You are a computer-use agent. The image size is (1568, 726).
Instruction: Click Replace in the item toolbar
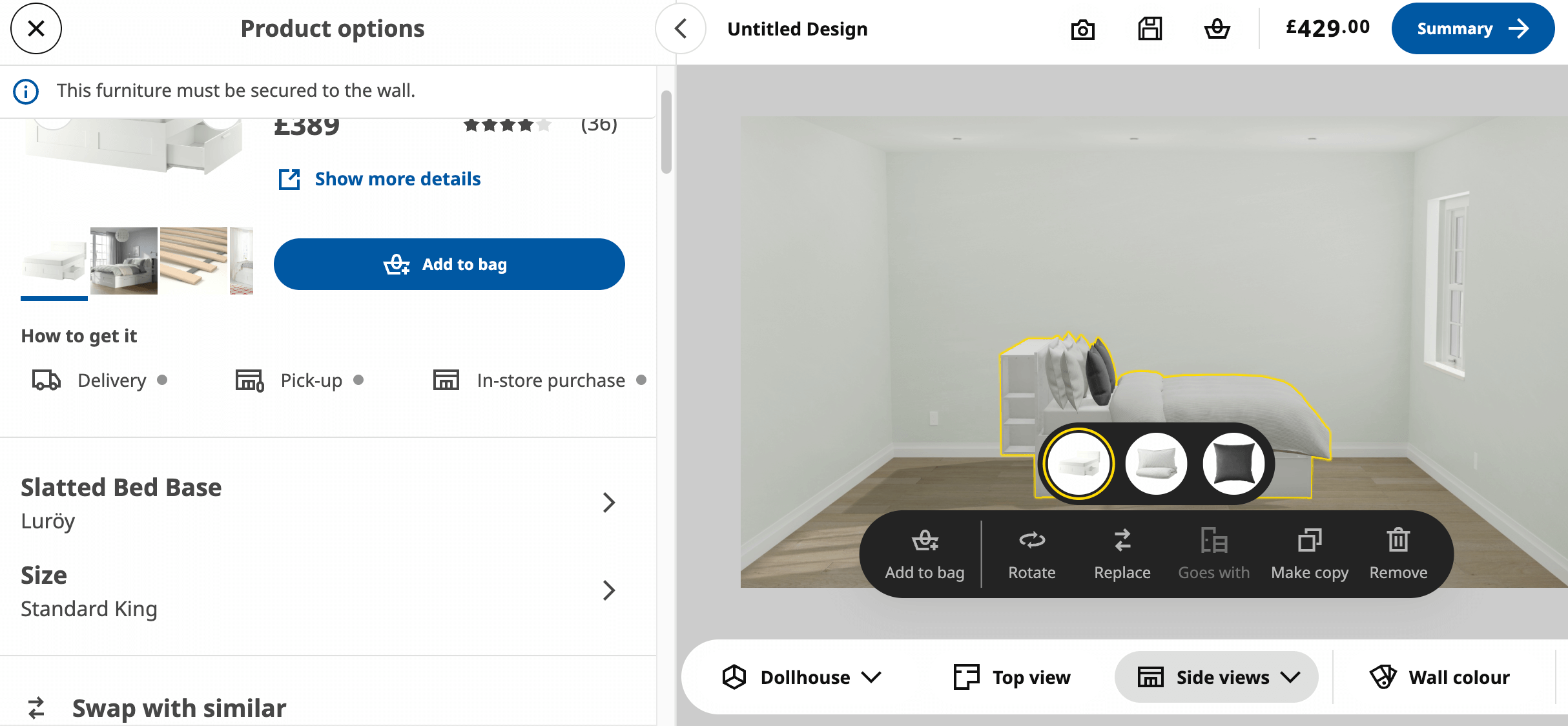1122,554
